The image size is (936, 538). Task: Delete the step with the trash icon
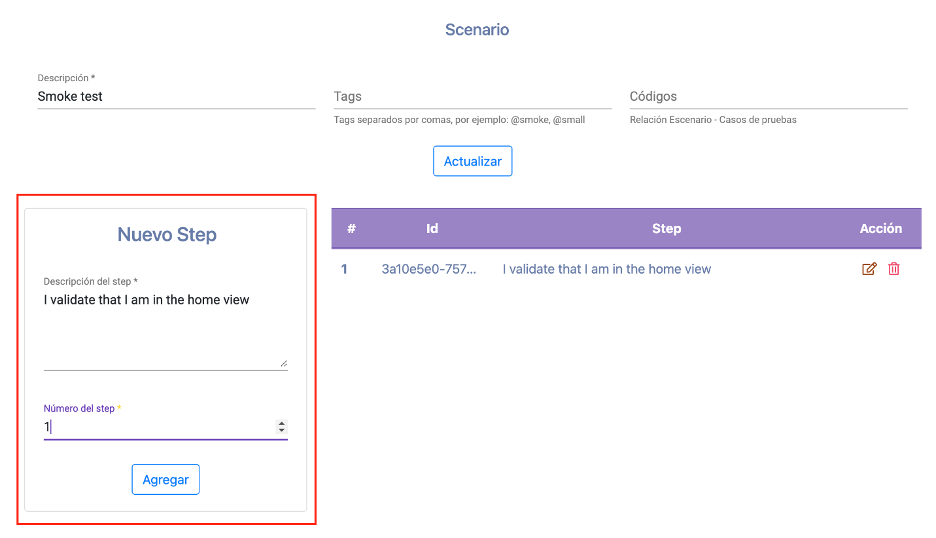pyautogui.click(x=894, y=269)
